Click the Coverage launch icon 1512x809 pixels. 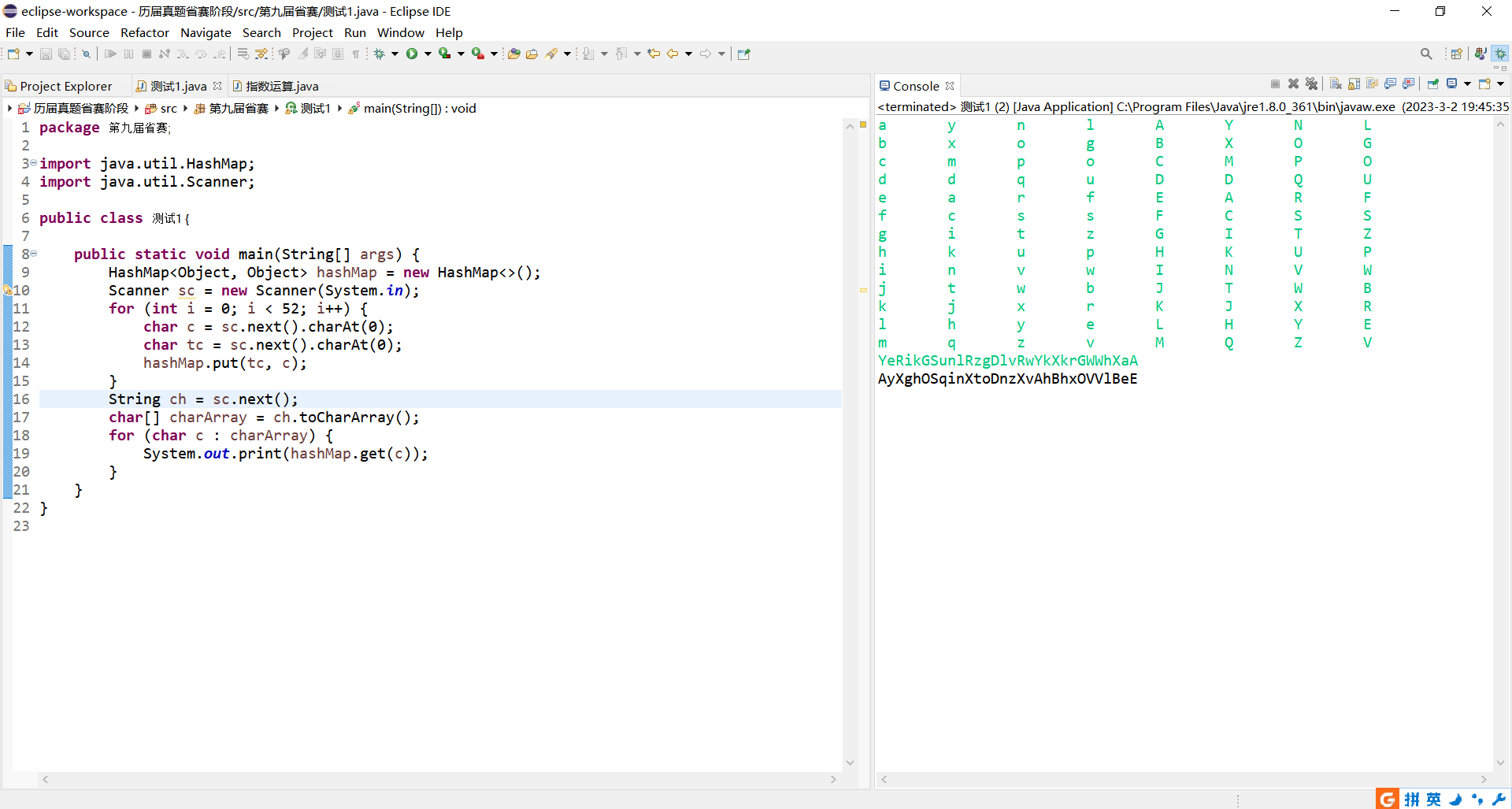[x=444, y=54]
